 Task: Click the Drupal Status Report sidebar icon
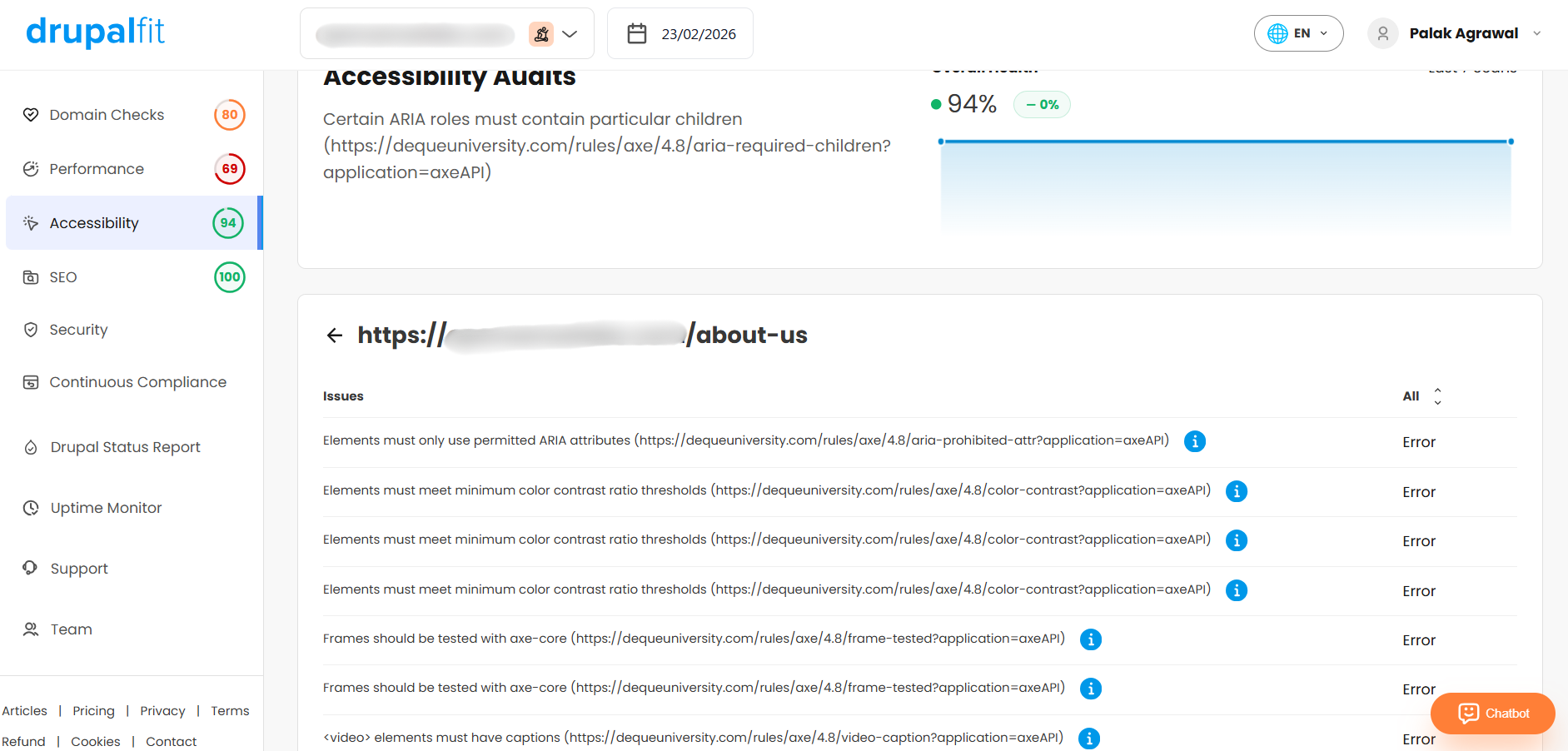[31, 447]
